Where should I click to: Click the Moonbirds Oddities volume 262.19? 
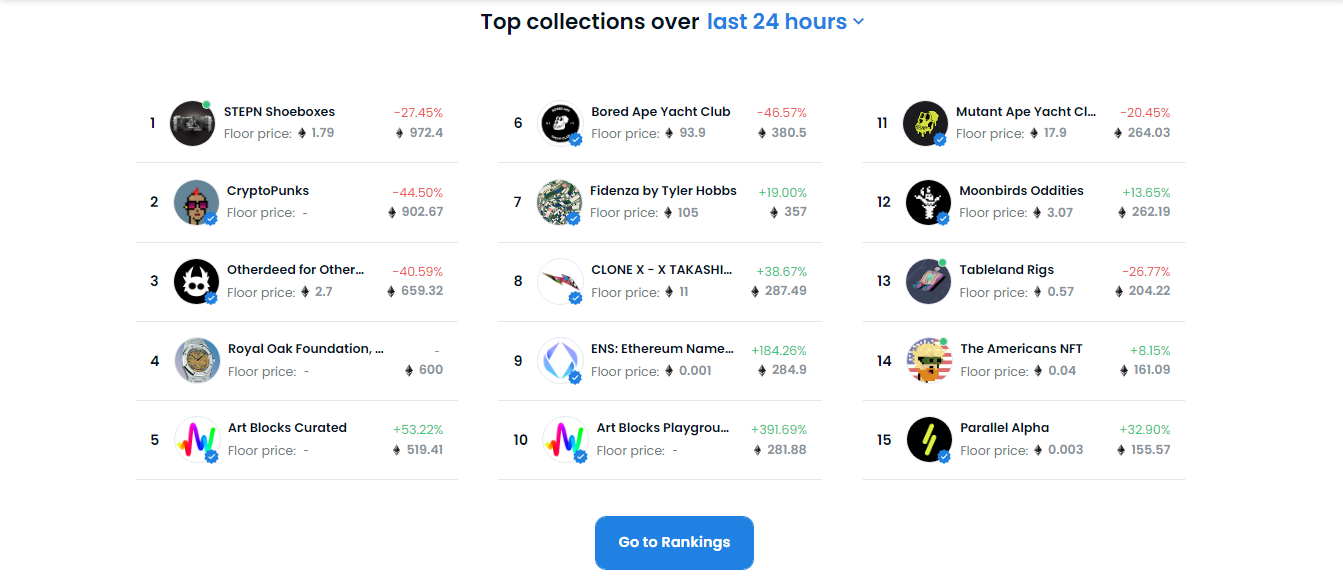[x=1151, y=212]
